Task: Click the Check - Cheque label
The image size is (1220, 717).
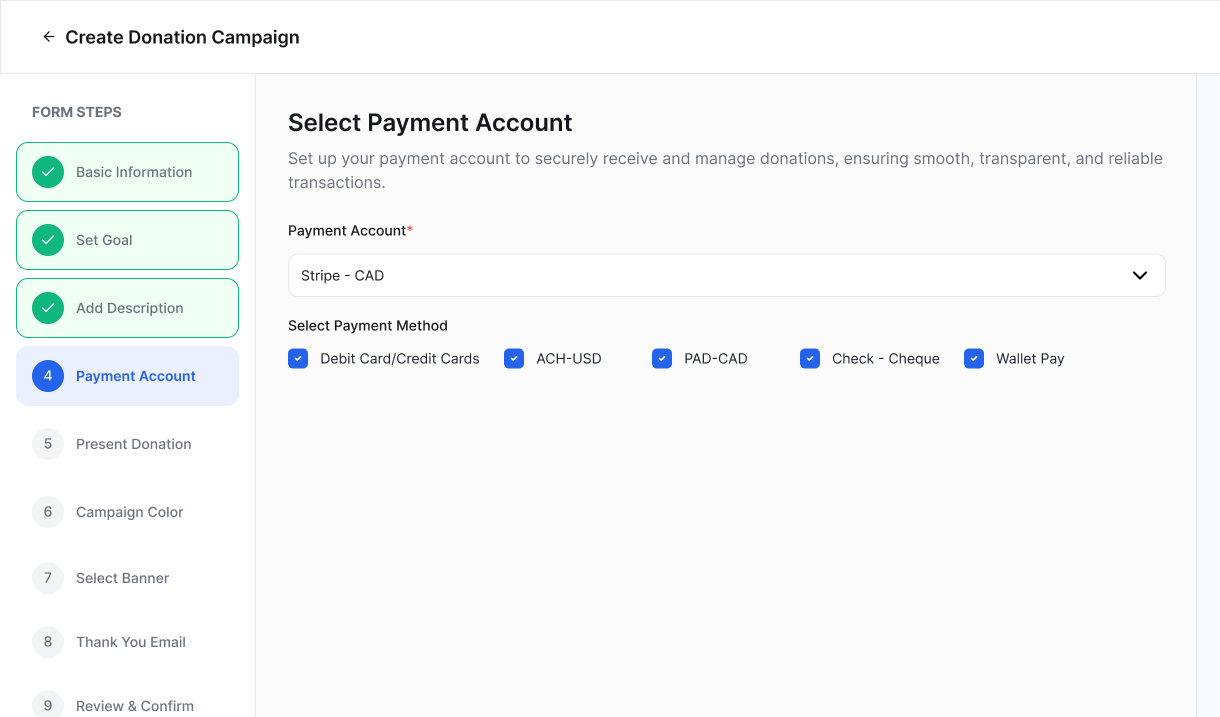Action: click(886, 358)
